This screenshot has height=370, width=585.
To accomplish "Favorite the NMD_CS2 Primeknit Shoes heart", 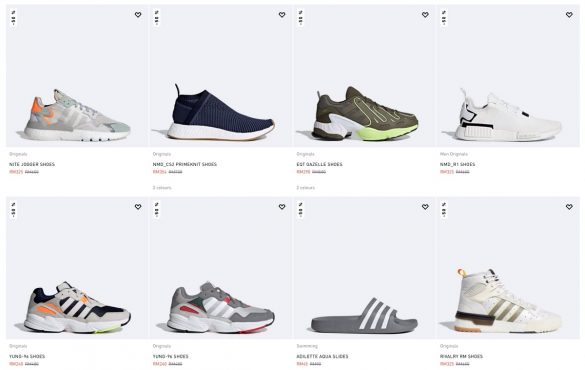I will (x=282, y=15).
